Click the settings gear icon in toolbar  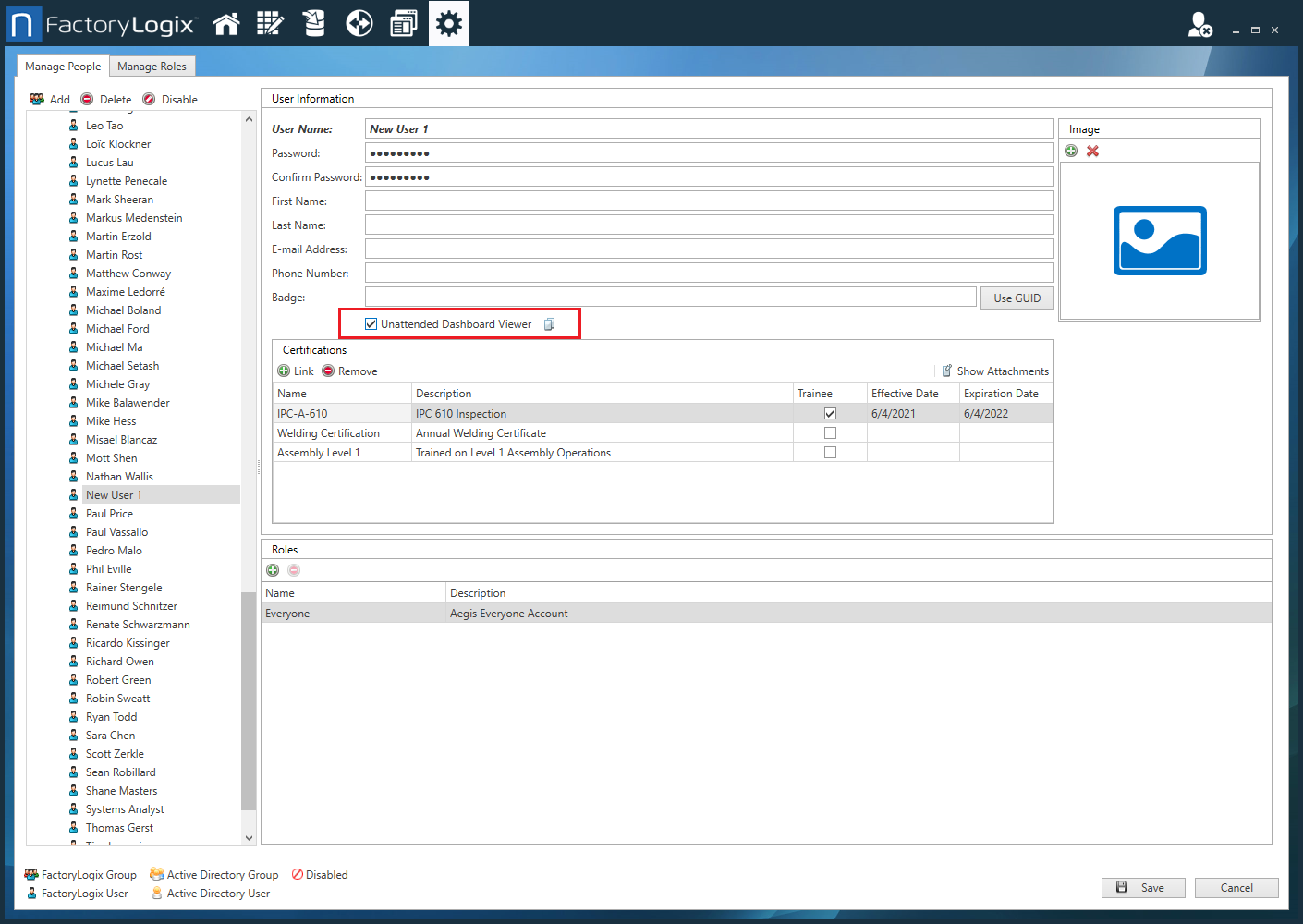click(x=449, y=24)
